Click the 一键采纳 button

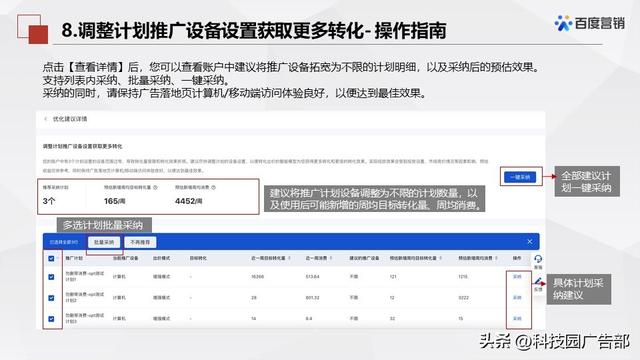coord(520,177)
